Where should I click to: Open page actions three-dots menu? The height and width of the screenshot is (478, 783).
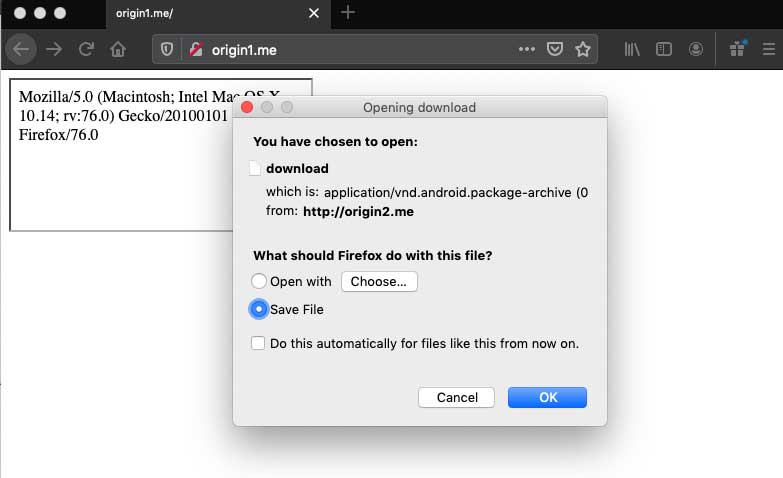pyautogui.click(x=527, y=48)
